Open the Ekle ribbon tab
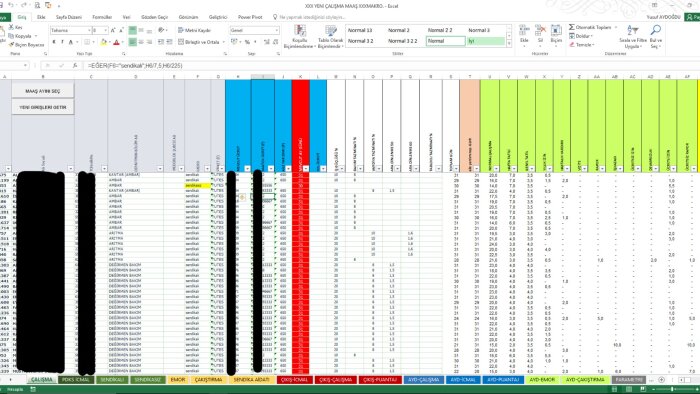The width and height of the screenshot is (700, 394). click(41, 17)
